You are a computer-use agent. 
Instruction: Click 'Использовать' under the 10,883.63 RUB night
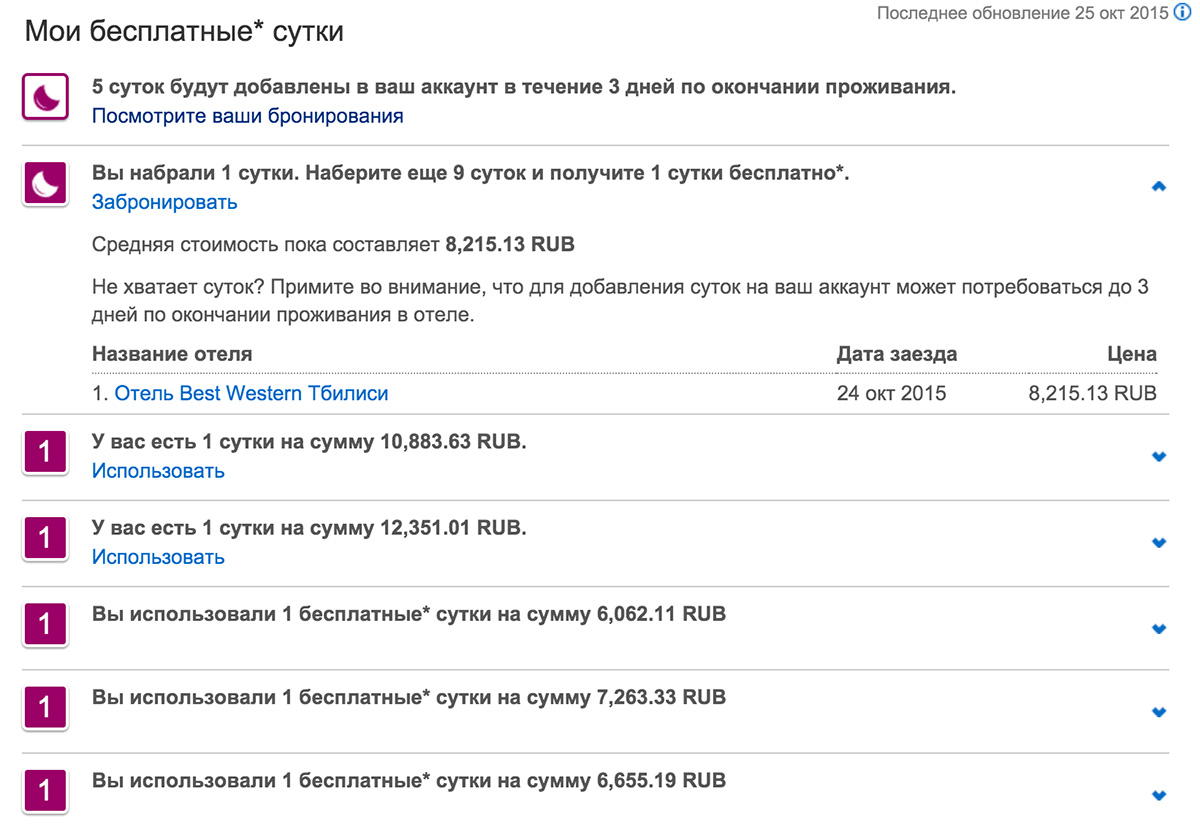158,471
